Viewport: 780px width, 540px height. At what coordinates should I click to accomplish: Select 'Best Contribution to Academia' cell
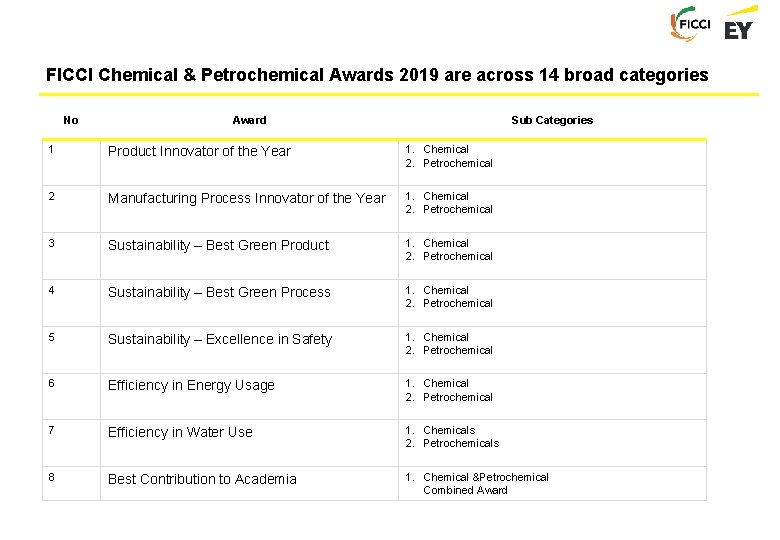pyautogui.click(x=249, y=483)
